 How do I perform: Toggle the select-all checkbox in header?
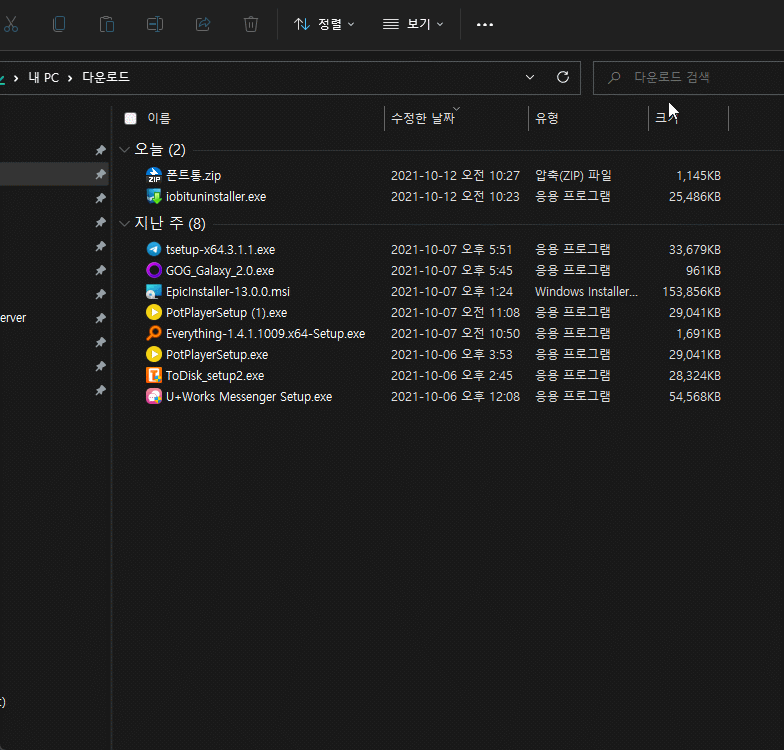coord(130,118)
